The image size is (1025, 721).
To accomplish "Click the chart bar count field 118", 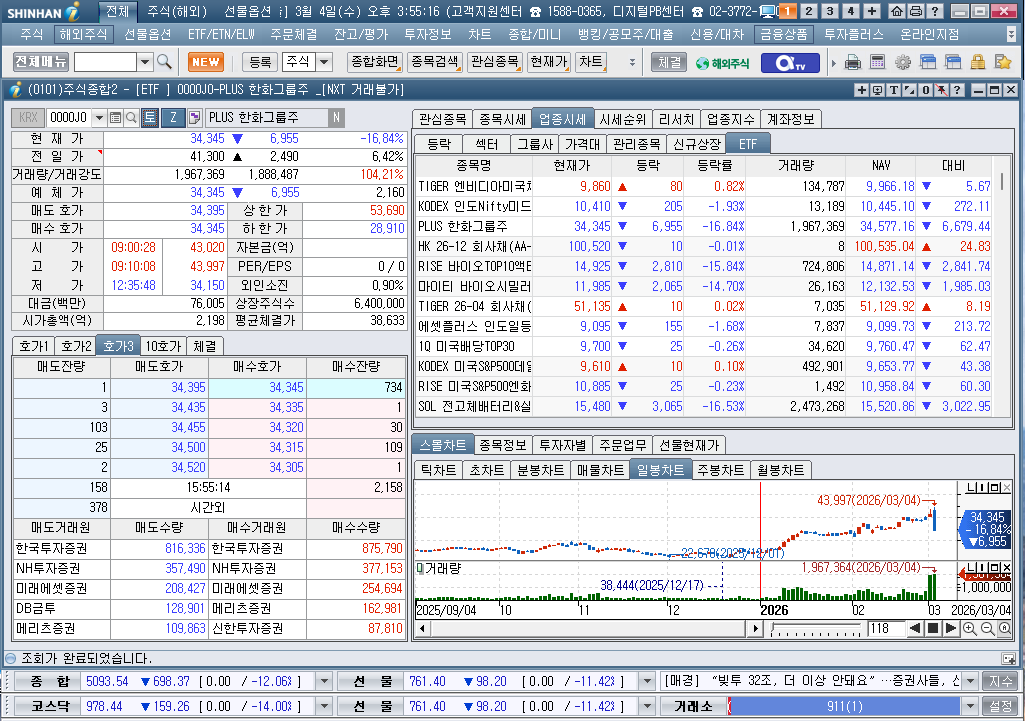I will [886, 629].
